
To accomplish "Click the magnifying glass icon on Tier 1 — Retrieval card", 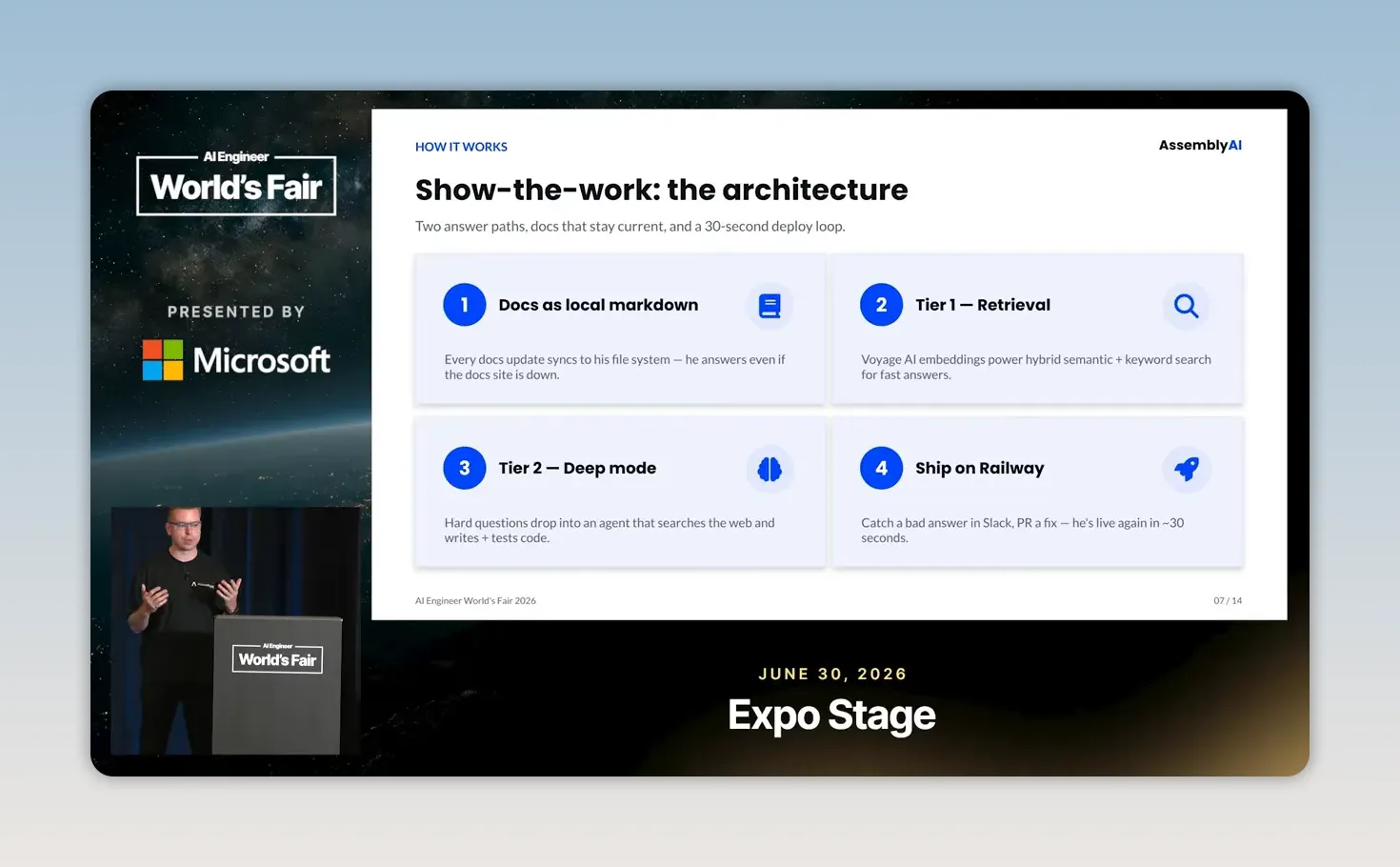I will click(1186, 306).
